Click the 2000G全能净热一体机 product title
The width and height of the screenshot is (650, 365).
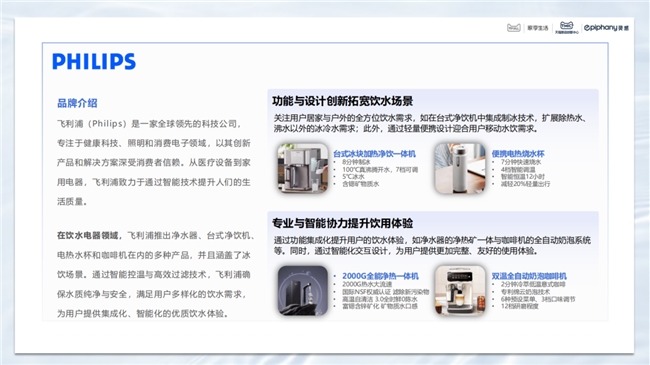380,276
